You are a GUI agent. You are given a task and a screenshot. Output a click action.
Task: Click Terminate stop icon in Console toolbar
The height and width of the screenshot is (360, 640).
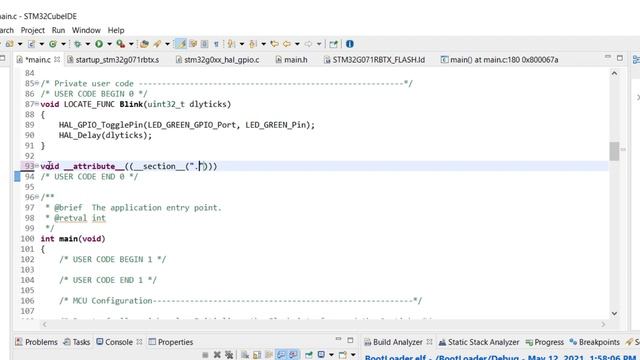pos(205,355)
